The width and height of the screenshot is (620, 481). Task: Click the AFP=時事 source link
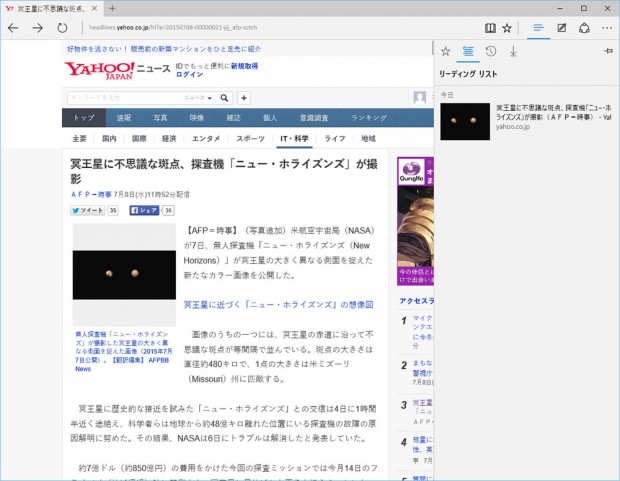pyautogui.click(x=91, y=194)
